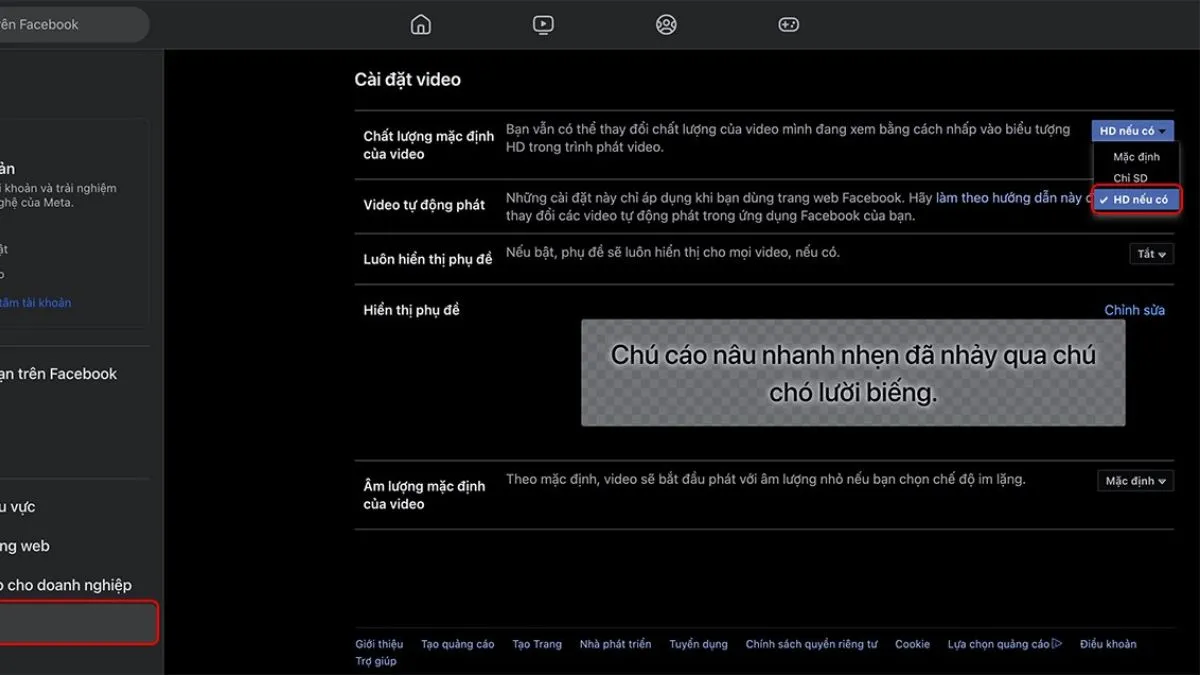The image size is (1200, 675).
Task: Open the "Tắt" subtitles dropdown
Action: [x=1151, y=253]
